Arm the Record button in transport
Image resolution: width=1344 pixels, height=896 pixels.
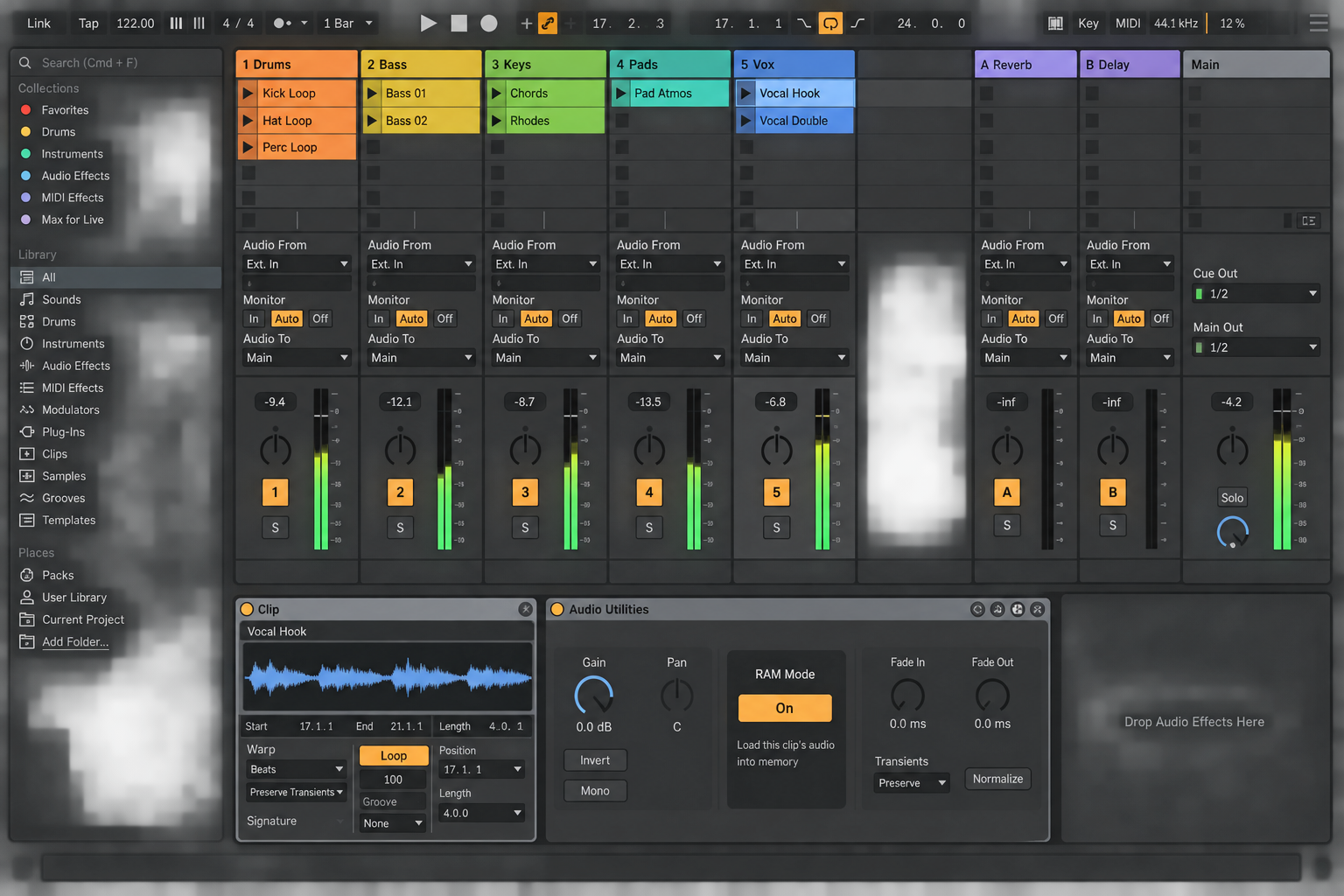[x=489, y=24]
